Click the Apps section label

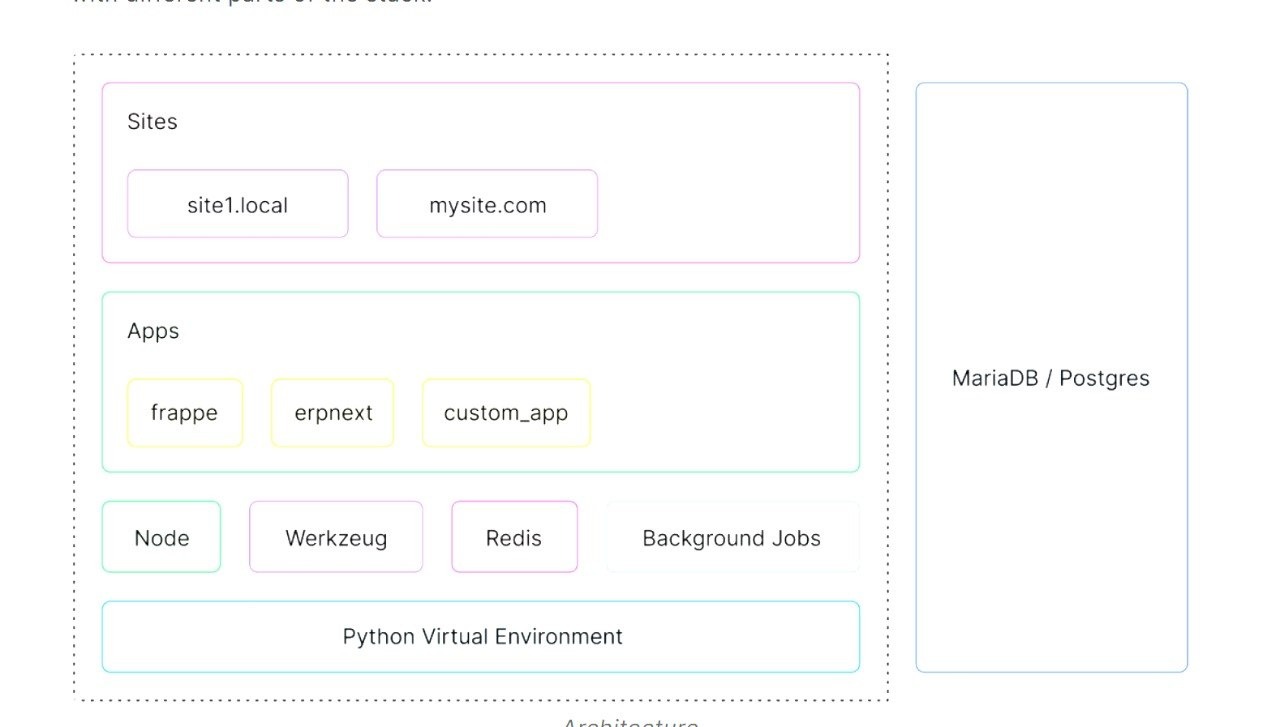(152, 331)
